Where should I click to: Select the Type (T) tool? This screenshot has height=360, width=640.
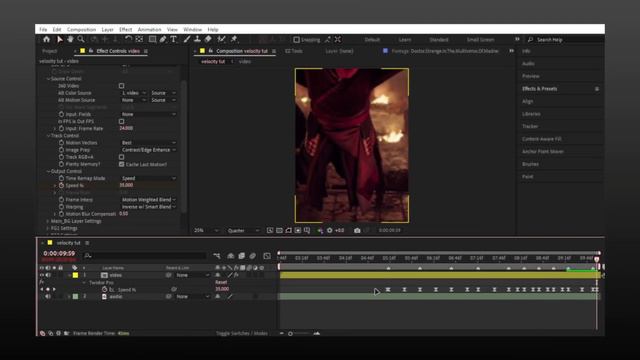tap(173, 39)
